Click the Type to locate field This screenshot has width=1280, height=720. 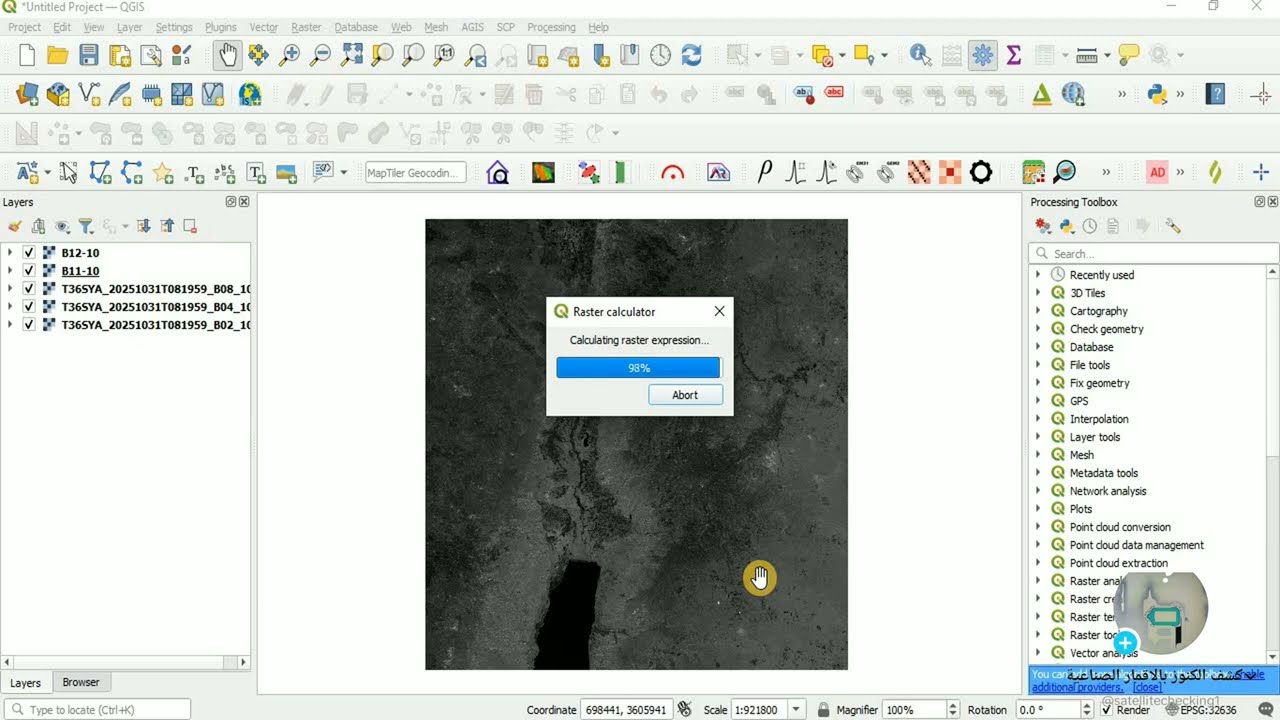pyautogui.click(x=96, y=710)
